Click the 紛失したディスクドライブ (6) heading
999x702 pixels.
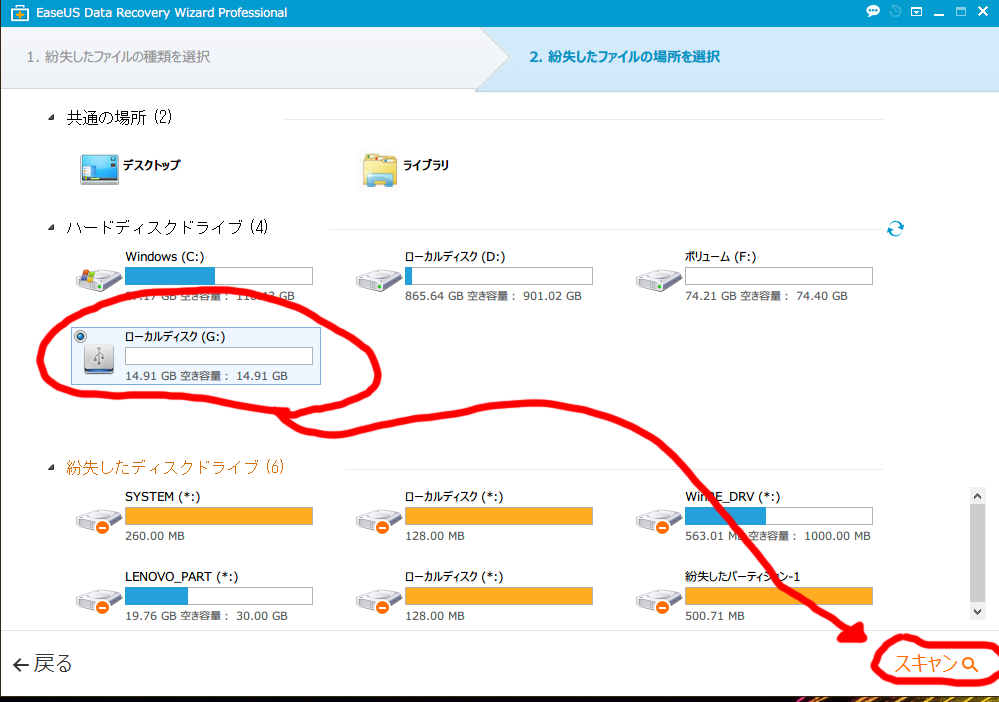(x=175, y=468)
